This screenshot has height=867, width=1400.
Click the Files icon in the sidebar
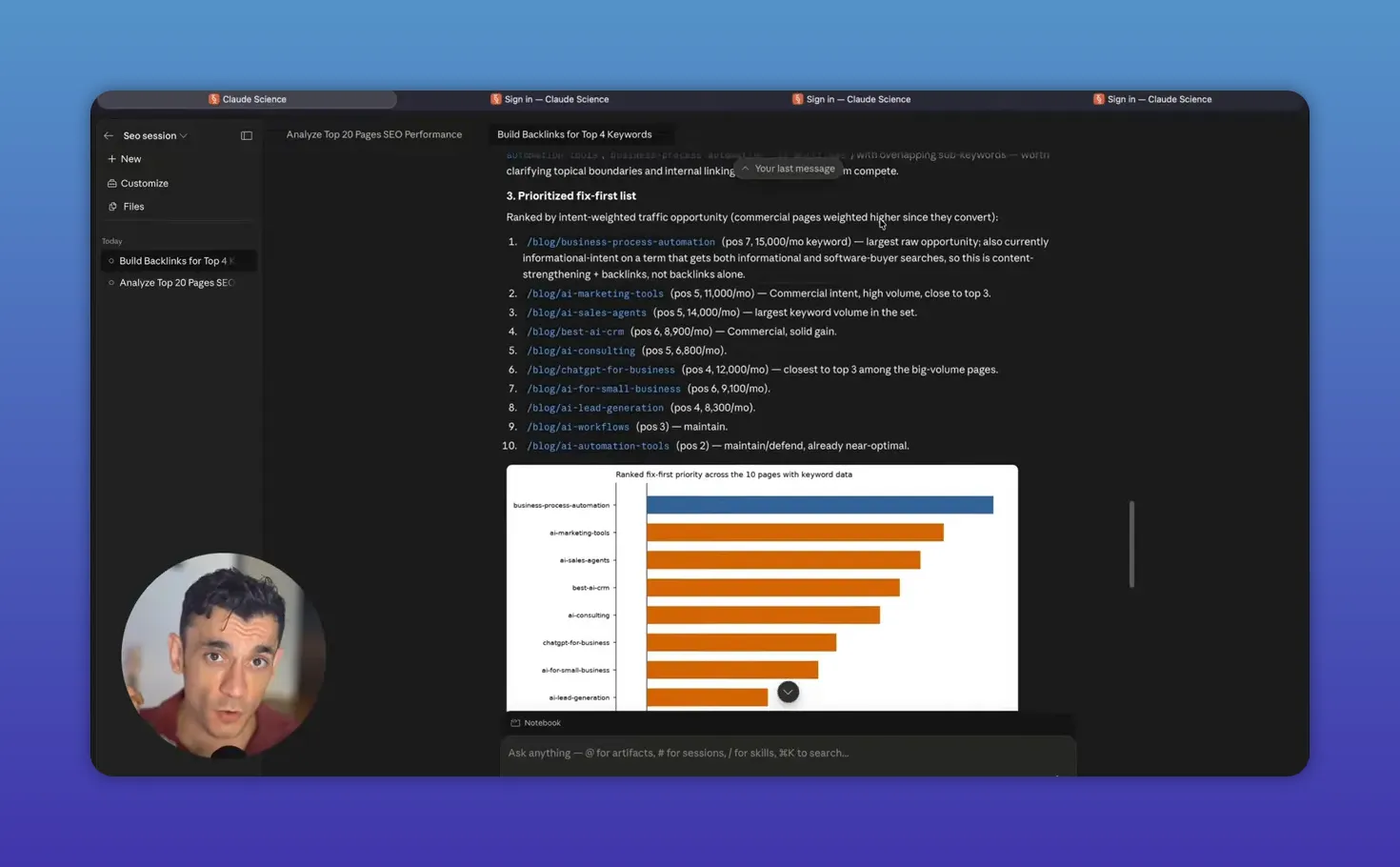pos(112,206)
